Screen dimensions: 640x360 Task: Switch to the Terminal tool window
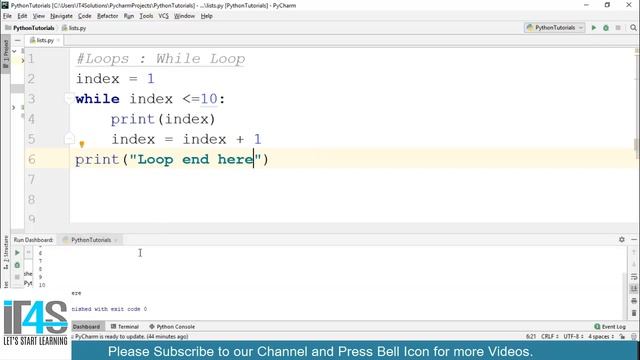[125, 327]
